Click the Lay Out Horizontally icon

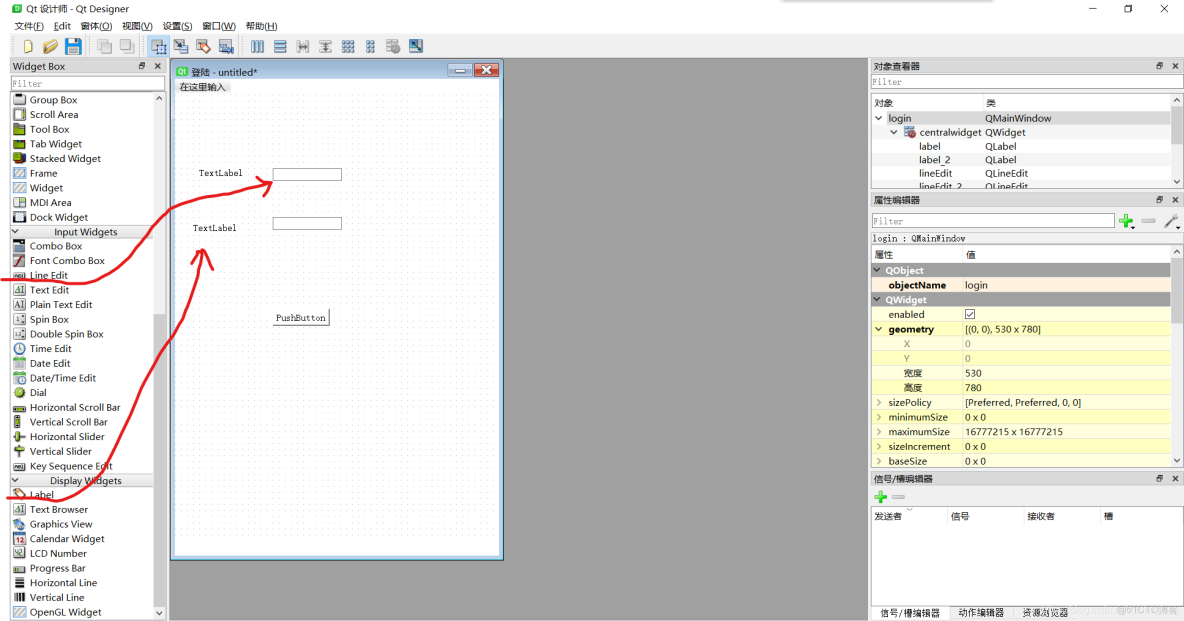[x=257, y=45]
